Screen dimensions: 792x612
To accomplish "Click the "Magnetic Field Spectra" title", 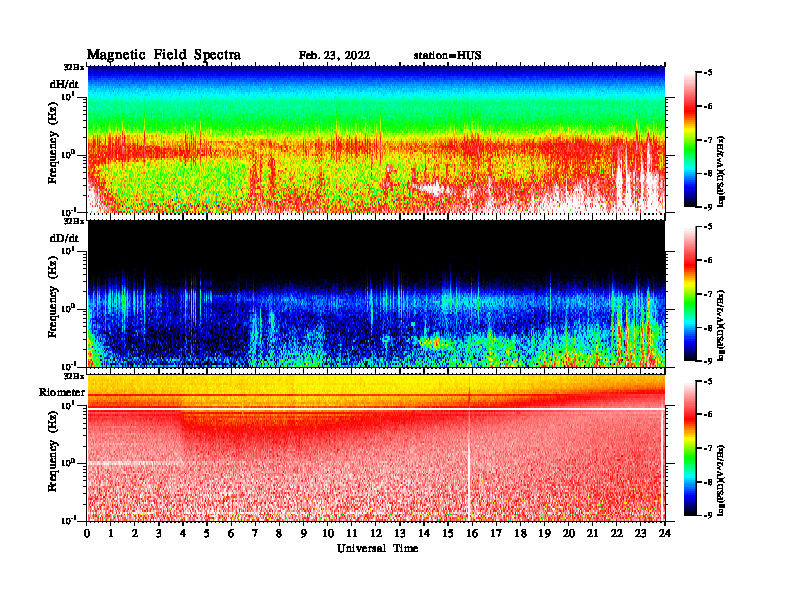I will point(164,55).
